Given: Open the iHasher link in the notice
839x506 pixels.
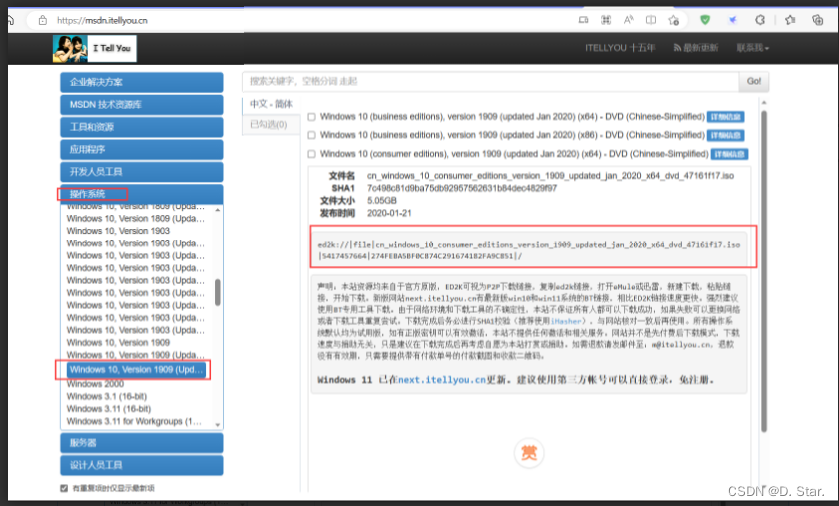Looking at the screenshot, I should pos(566,321).
